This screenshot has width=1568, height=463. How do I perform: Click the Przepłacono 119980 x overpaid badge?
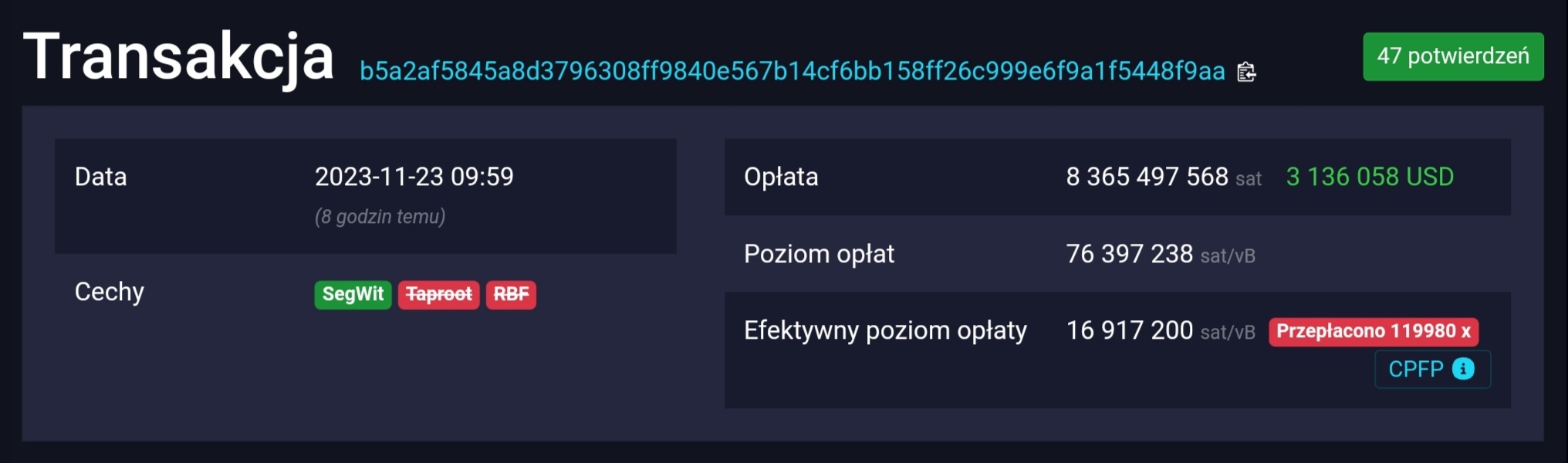(x=1374, y=332)
